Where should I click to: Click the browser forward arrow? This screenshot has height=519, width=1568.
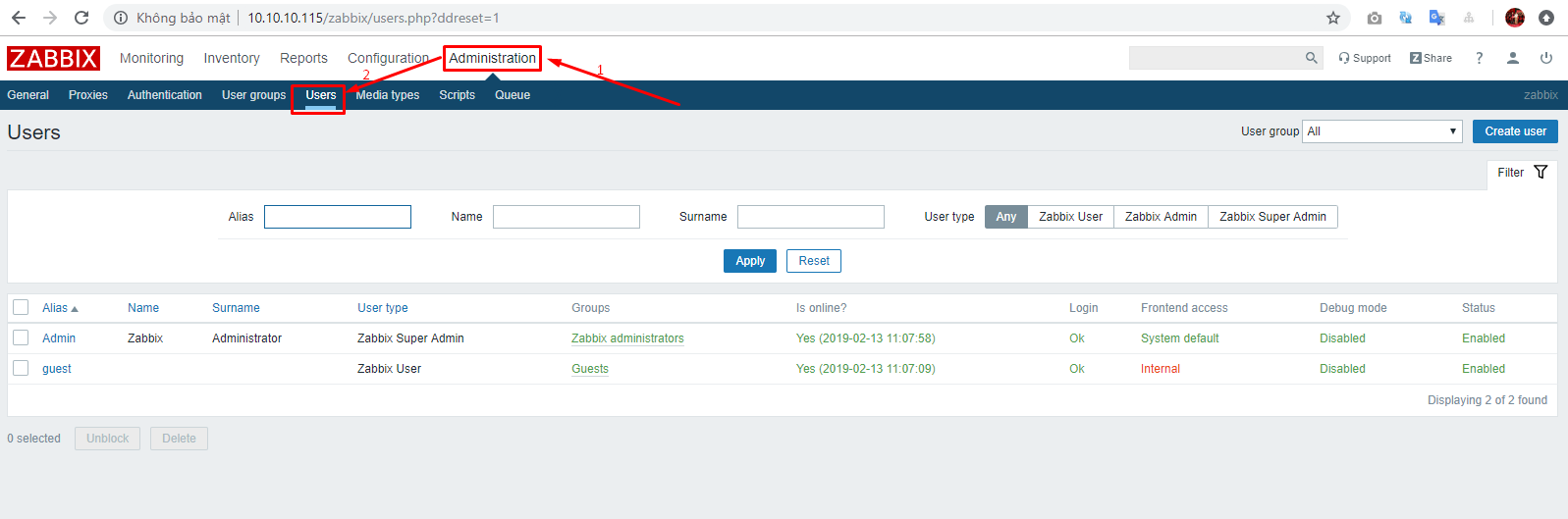pyautogui.click(x=50, y=18)
